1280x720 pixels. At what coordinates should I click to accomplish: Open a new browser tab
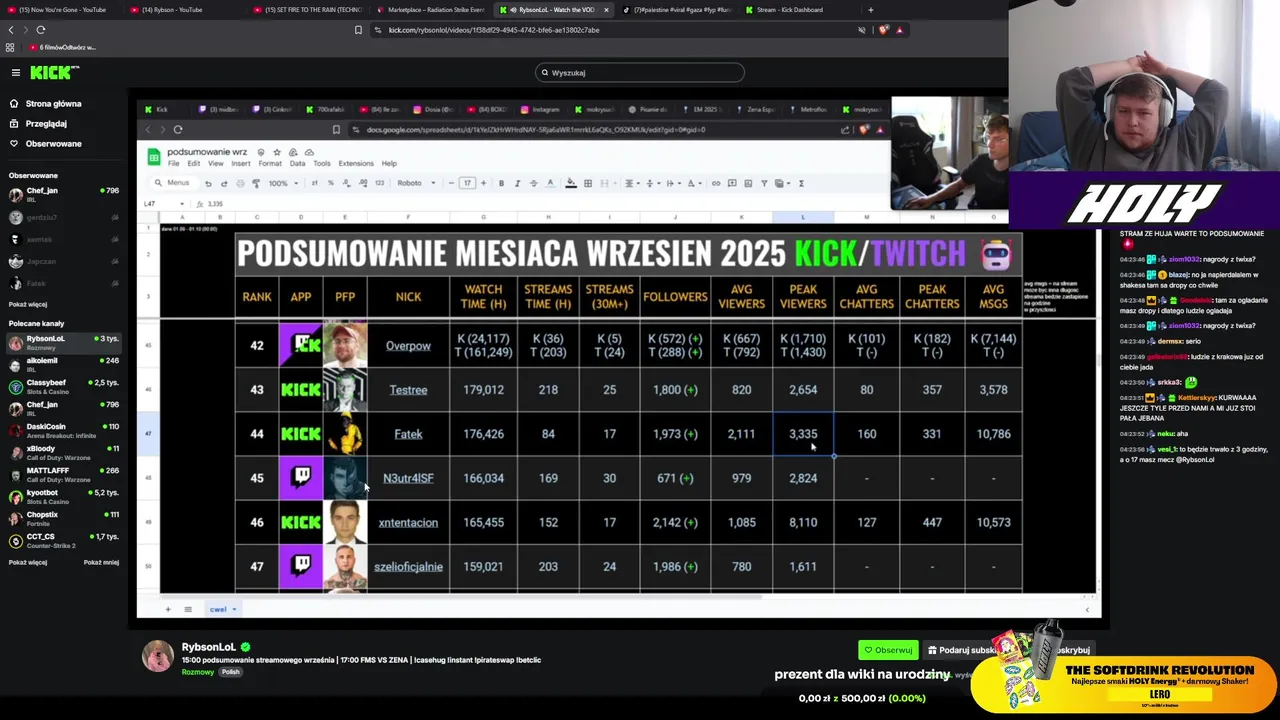click(870, 10)
